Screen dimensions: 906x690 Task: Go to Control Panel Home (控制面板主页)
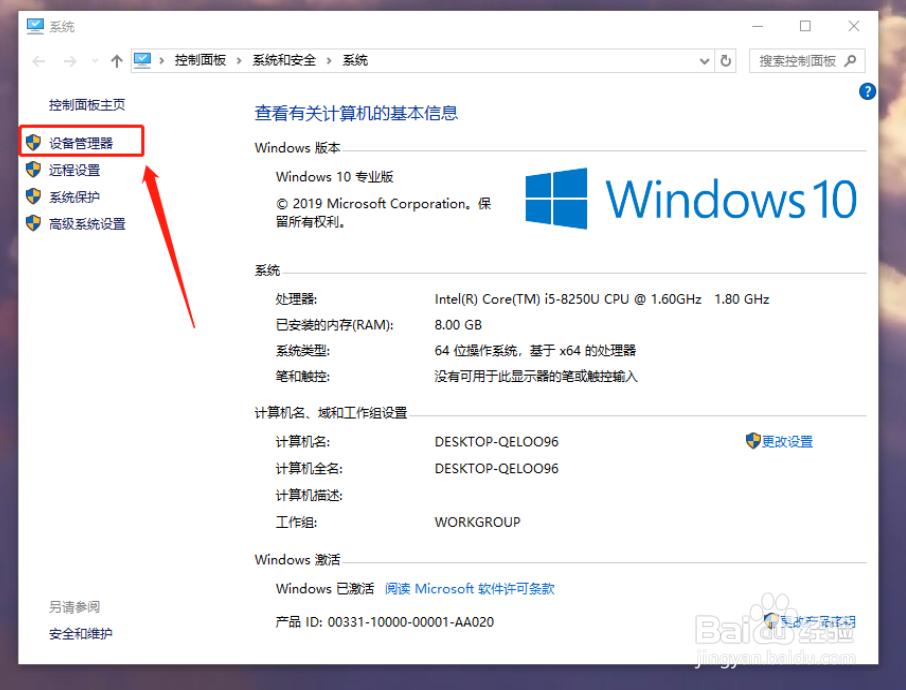click(x=87, y=105)
